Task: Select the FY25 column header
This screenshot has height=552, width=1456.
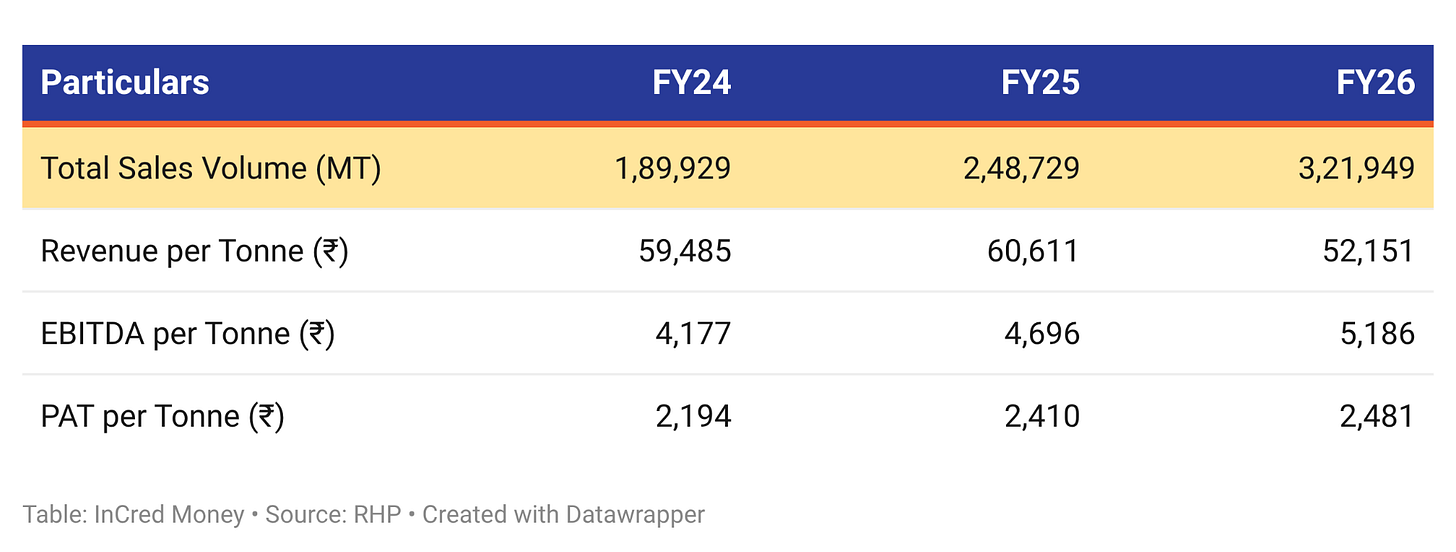Action: (x=1040, y=82)
